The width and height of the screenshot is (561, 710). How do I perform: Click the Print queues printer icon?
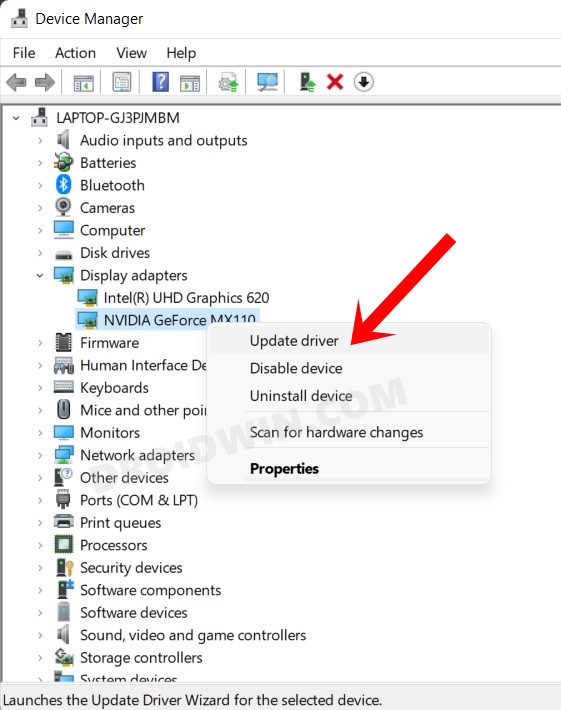point(63,522)
